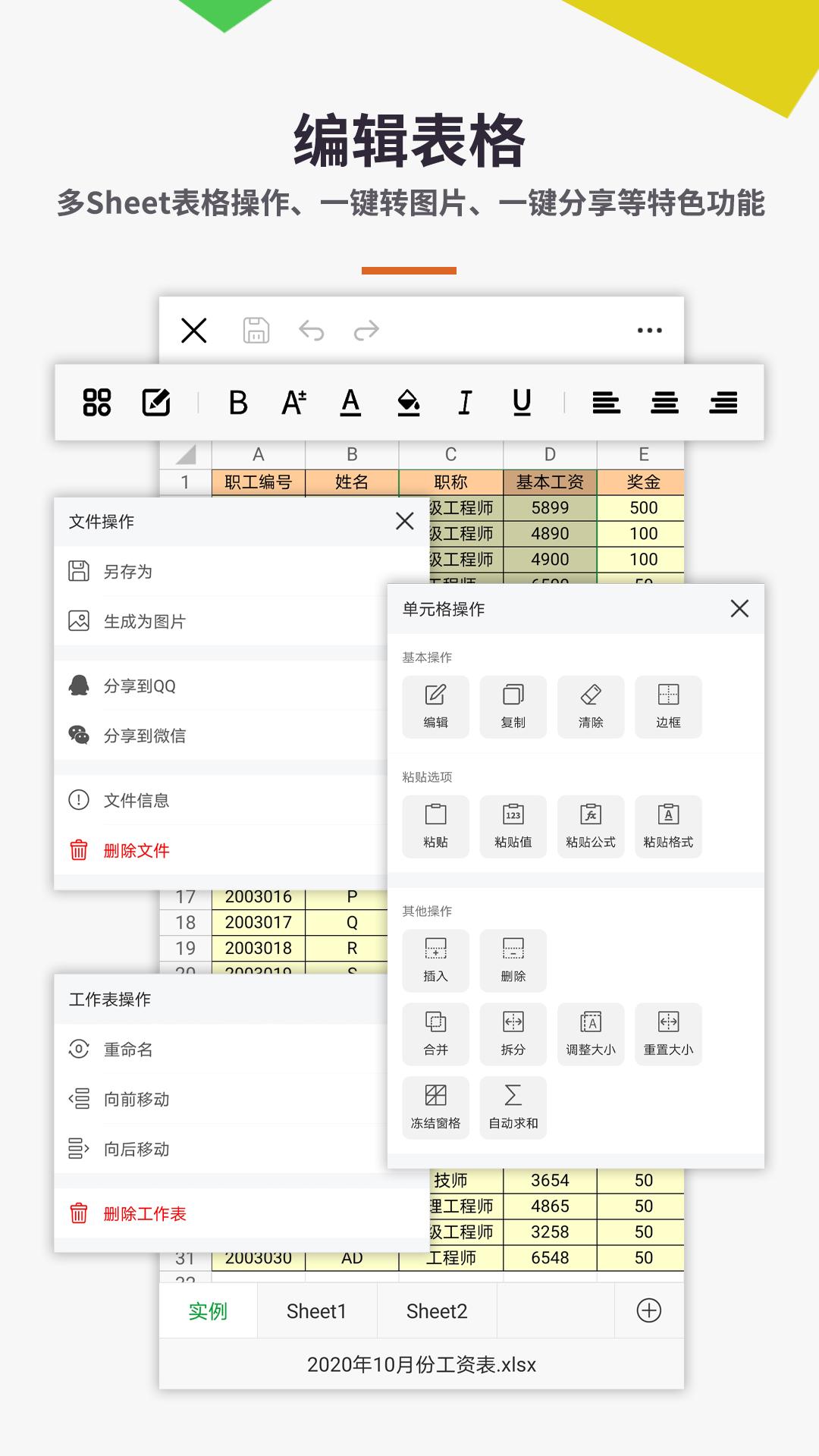This screenshot has height=1456, width=819.
Task: Switch to the Sheet1 tab
Action: pyautogui.click(x=316, y=1311)
